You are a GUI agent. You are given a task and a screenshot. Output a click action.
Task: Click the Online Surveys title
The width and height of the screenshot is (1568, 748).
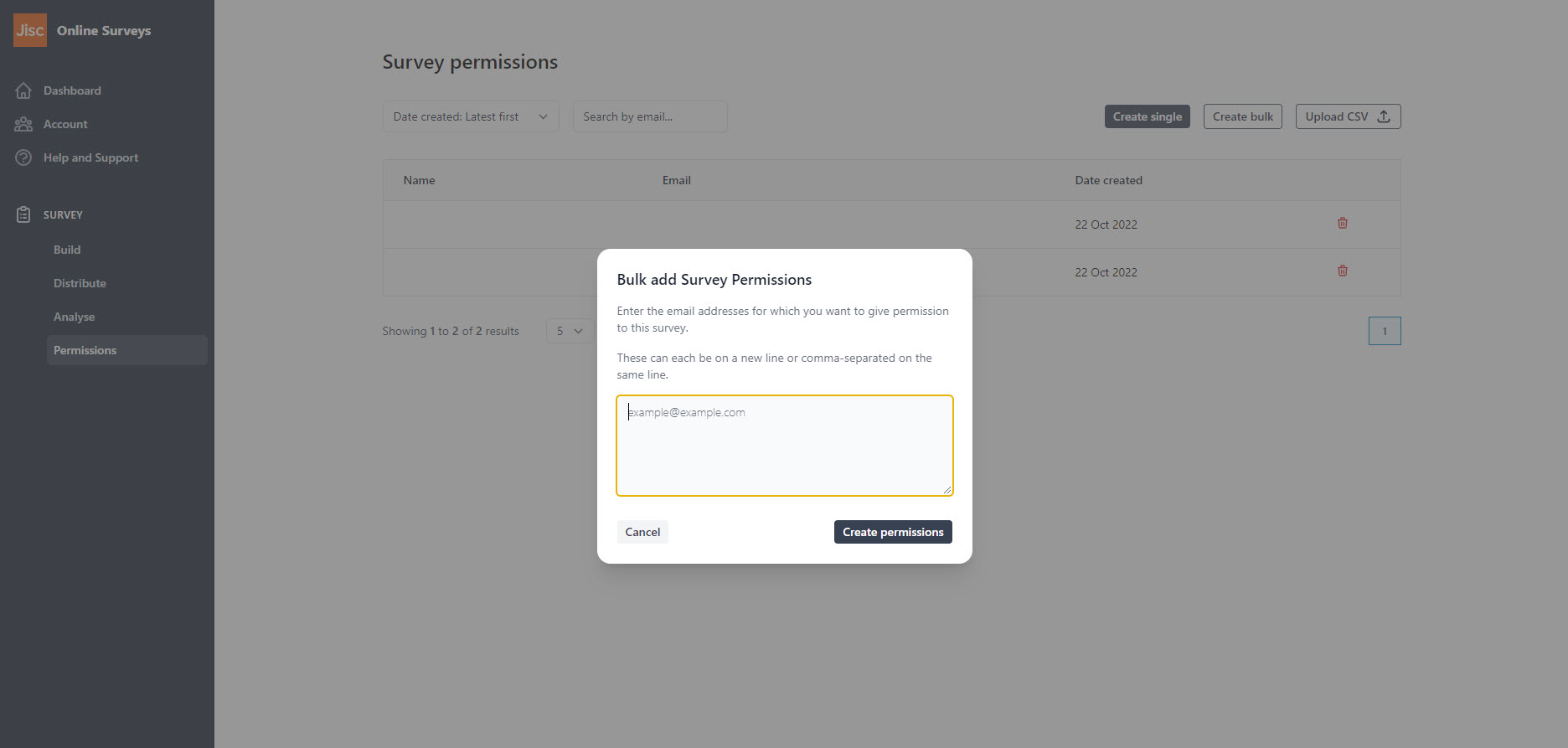point(104,30)
